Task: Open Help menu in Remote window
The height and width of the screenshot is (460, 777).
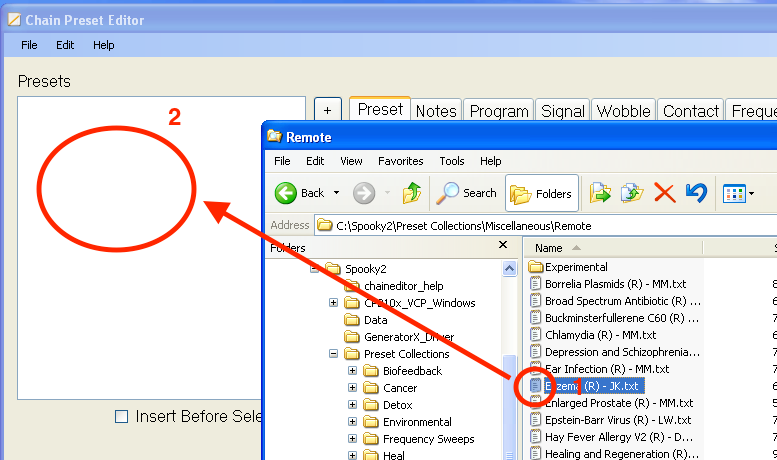Action: coord(491,161)
